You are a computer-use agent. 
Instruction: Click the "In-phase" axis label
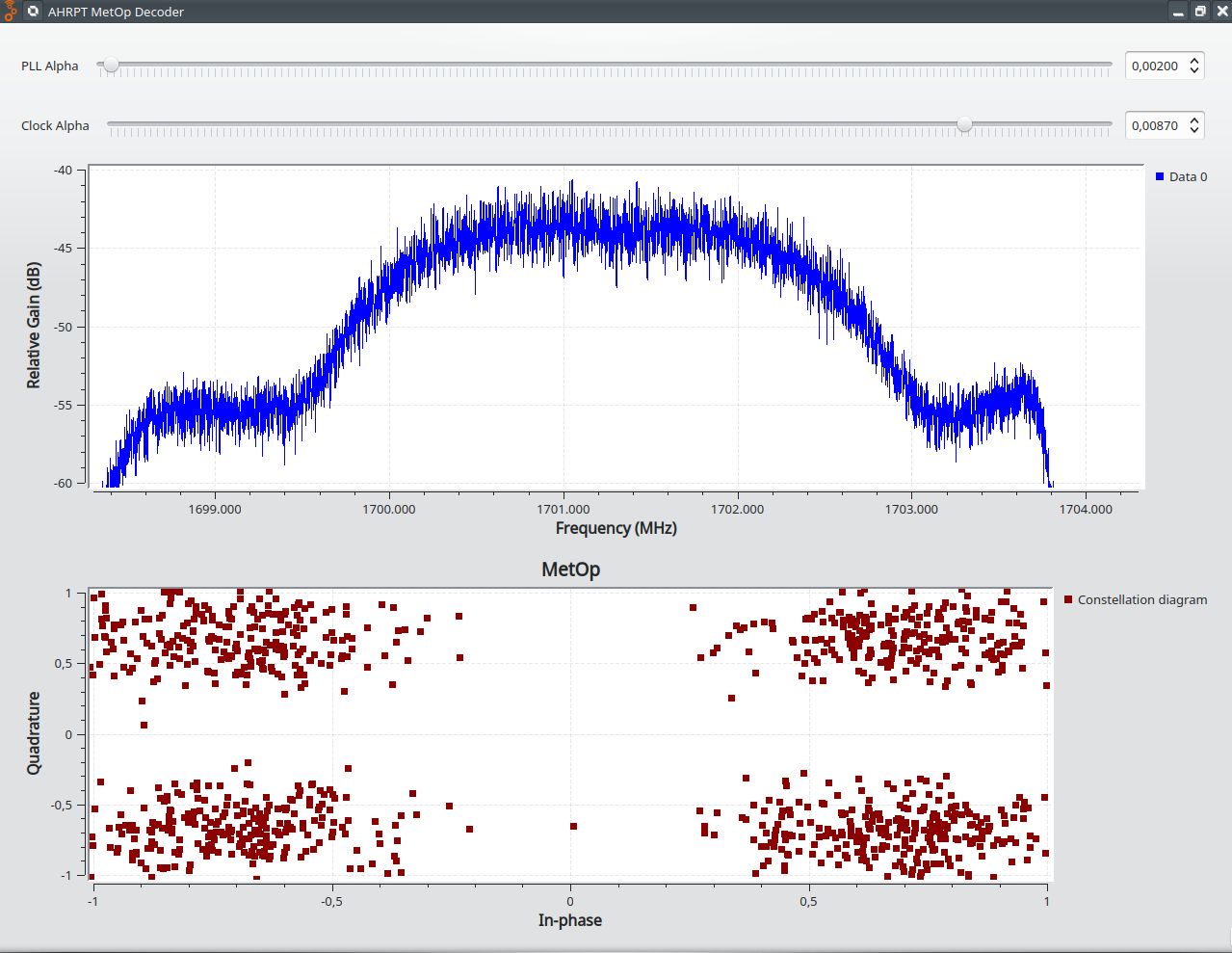point(570,920)
